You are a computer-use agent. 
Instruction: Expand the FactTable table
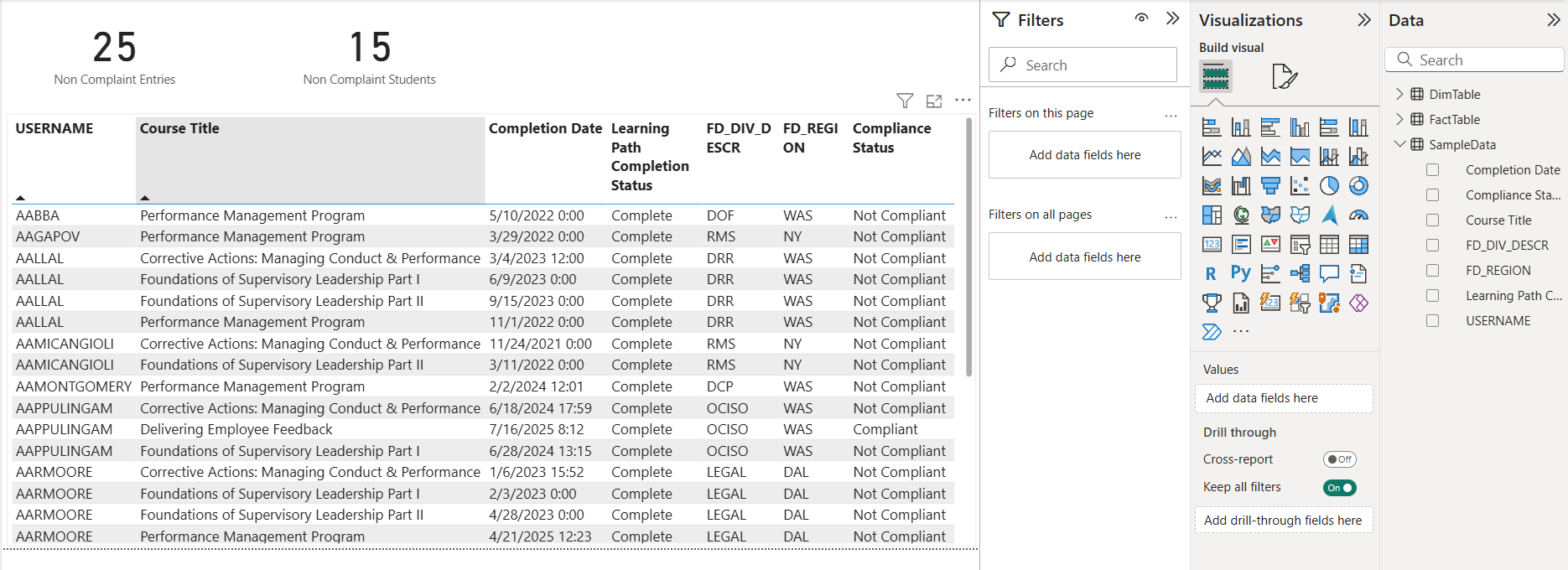(x=1399, y=120)
